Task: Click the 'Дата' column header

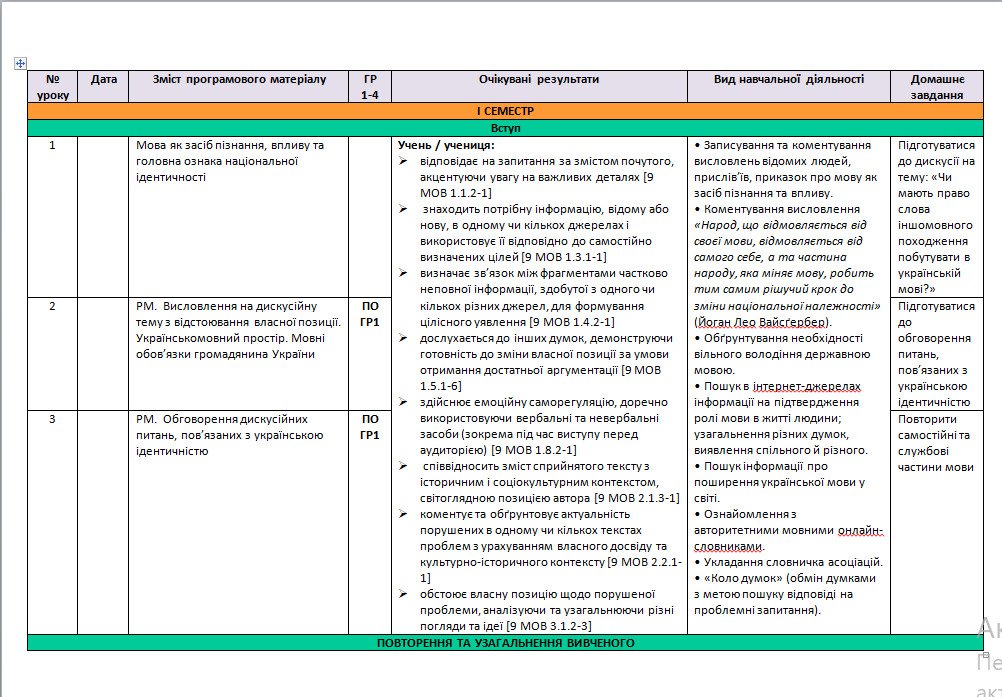Action: click(x=104, y=87)
